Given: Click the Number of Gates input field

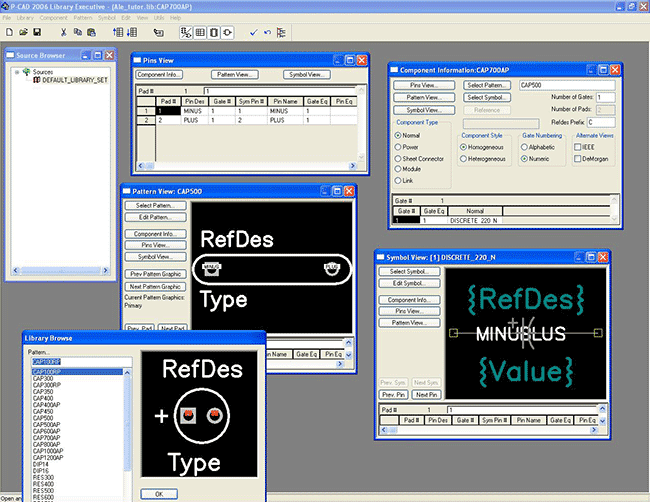Looking at the screenshot, I should [606, 97].
